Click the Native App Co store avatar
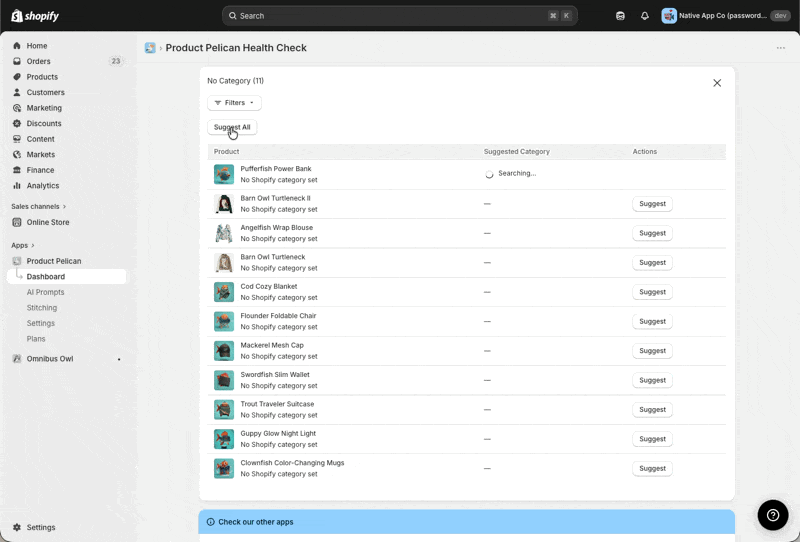The image size is (800, 542). [669, 16]
